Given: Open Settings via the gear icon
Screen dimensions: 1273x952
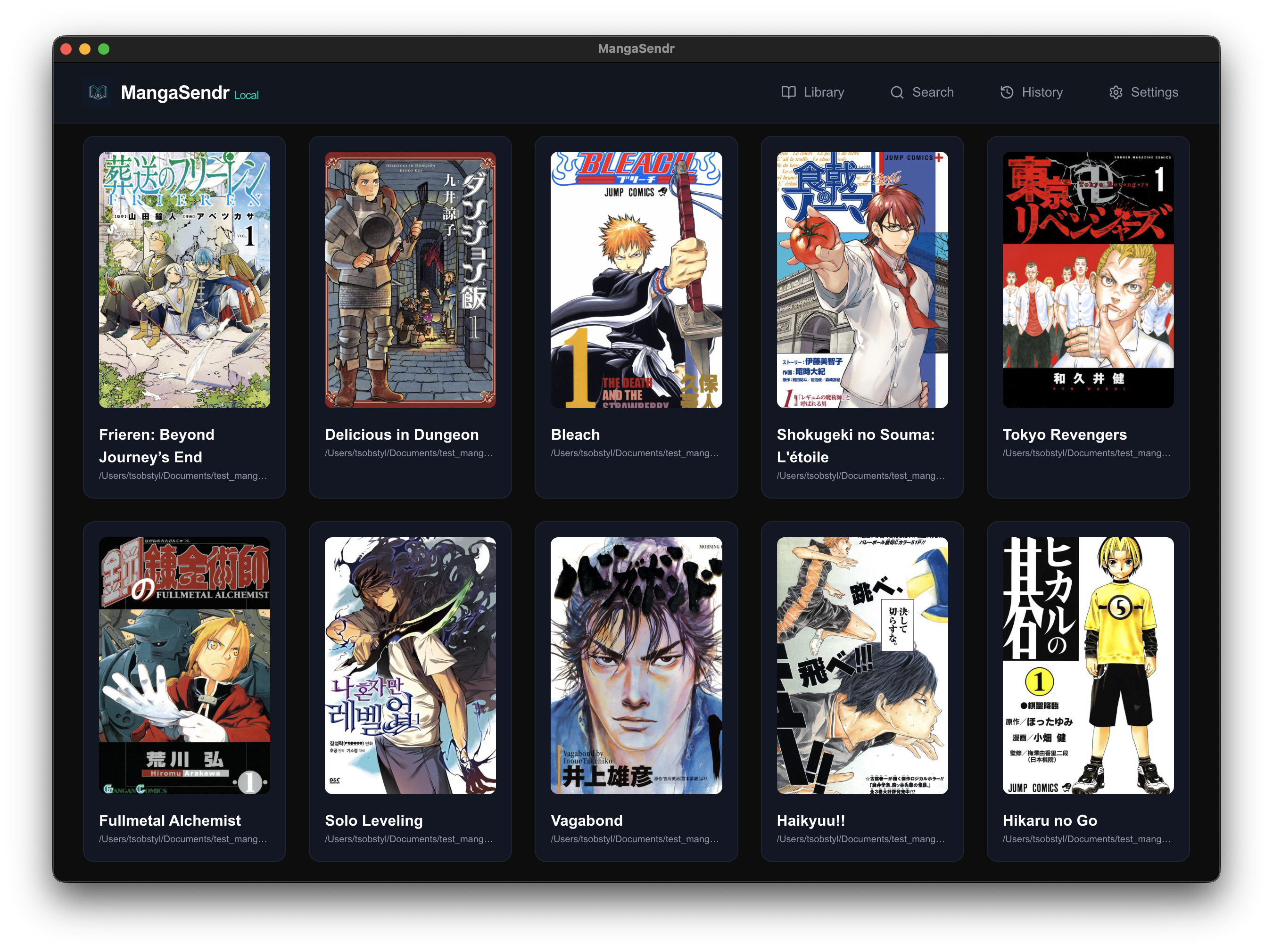Looking at the screenshot, I should pyautogui.click(x=1116, y=92).
